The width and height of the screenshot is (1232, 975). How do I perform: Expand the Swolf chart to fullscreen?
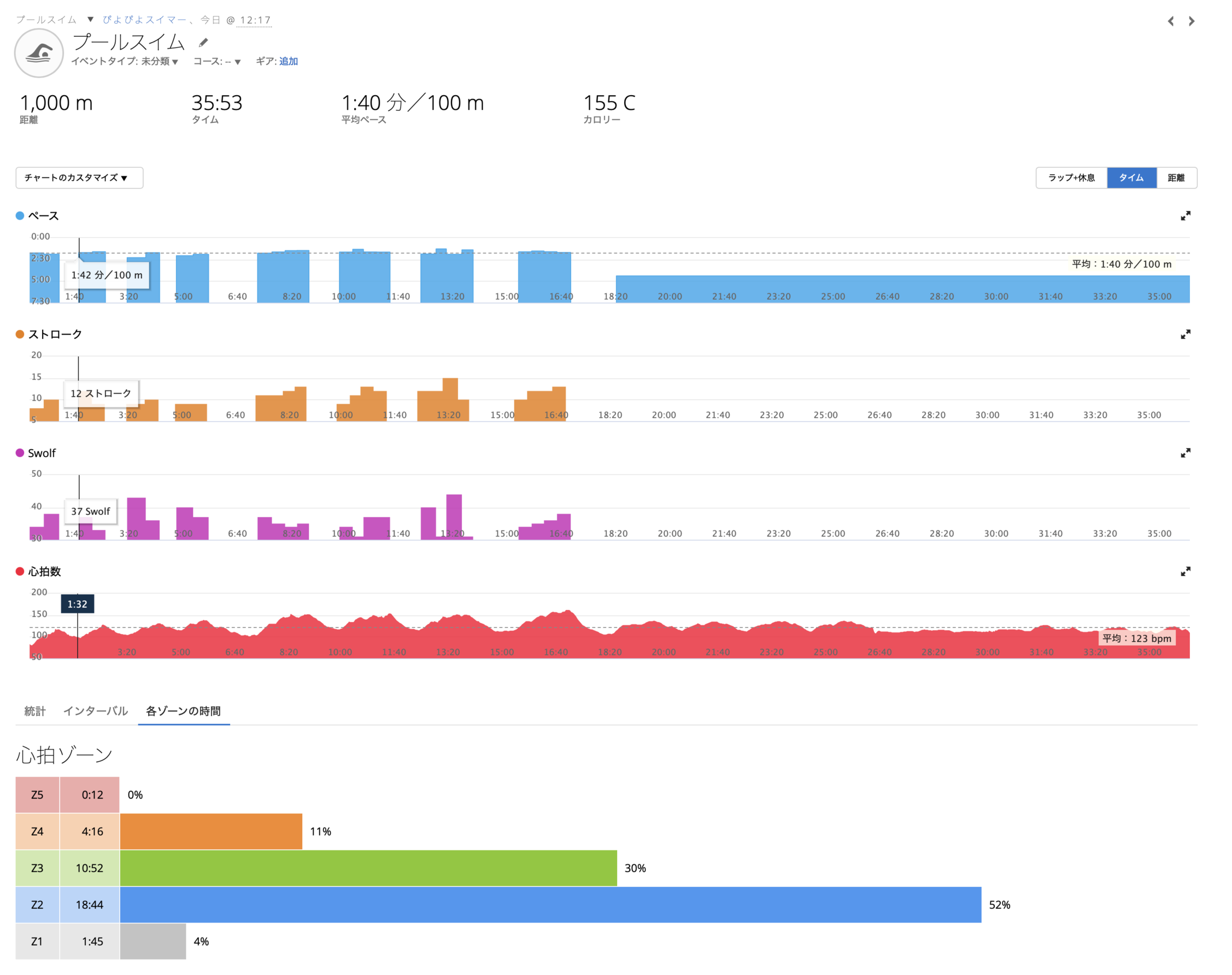(x=1185, y=453)
